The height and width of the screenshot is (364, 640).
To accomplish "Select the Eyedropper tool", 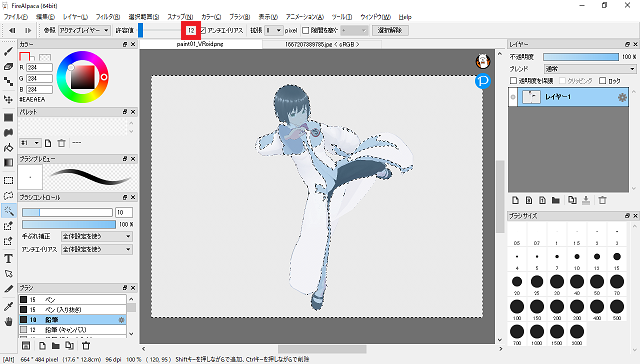I will click(x=9, y=306).
